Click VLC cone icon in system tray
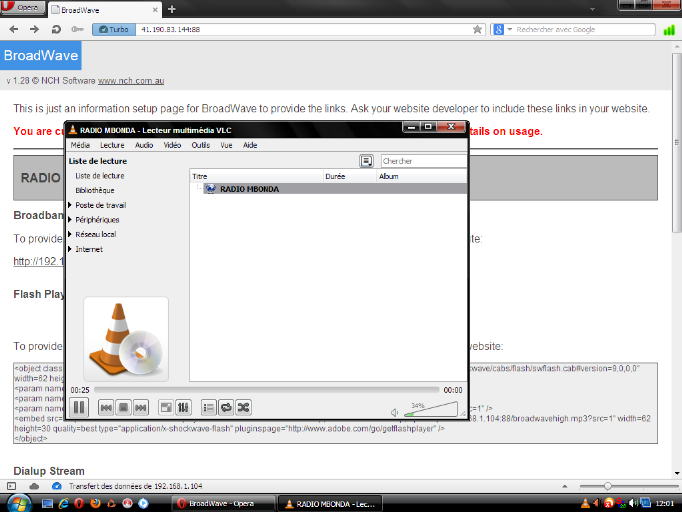This screenshot has width=682, height=512. click(x=585, y=503)
